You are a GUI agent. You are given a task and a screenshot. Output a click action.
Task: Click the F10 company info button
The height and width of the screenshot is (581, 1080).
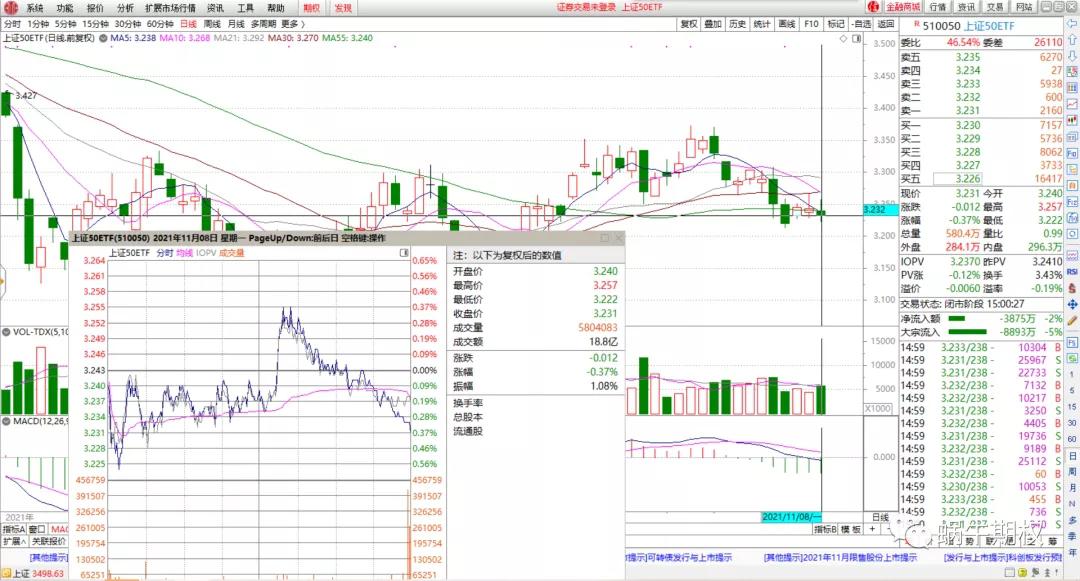point(810,24)
